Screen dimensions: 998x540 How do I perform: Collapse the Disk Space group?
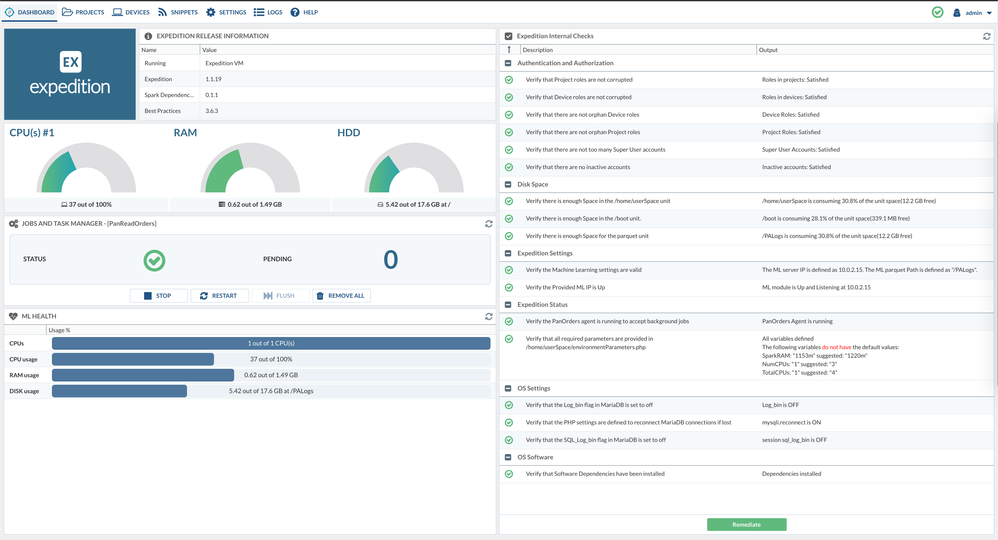(x=509, y=184)
